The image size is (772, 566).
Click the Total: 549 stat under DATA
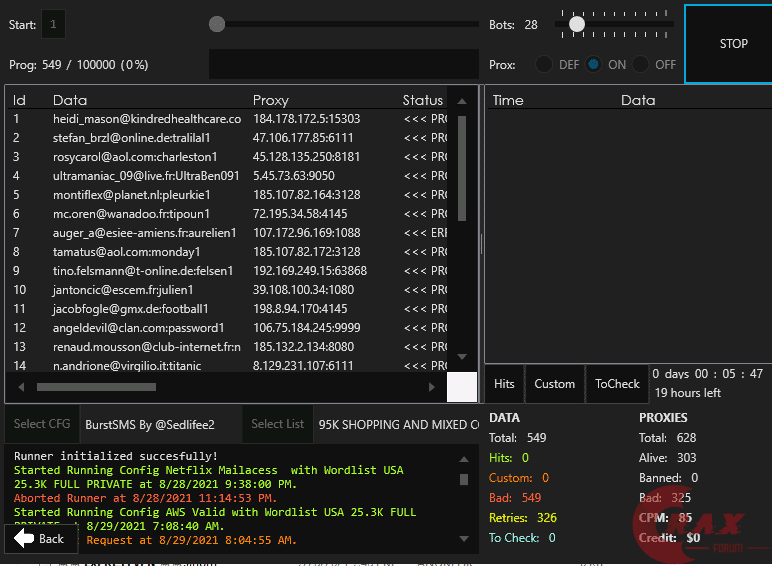click(517, 438)
